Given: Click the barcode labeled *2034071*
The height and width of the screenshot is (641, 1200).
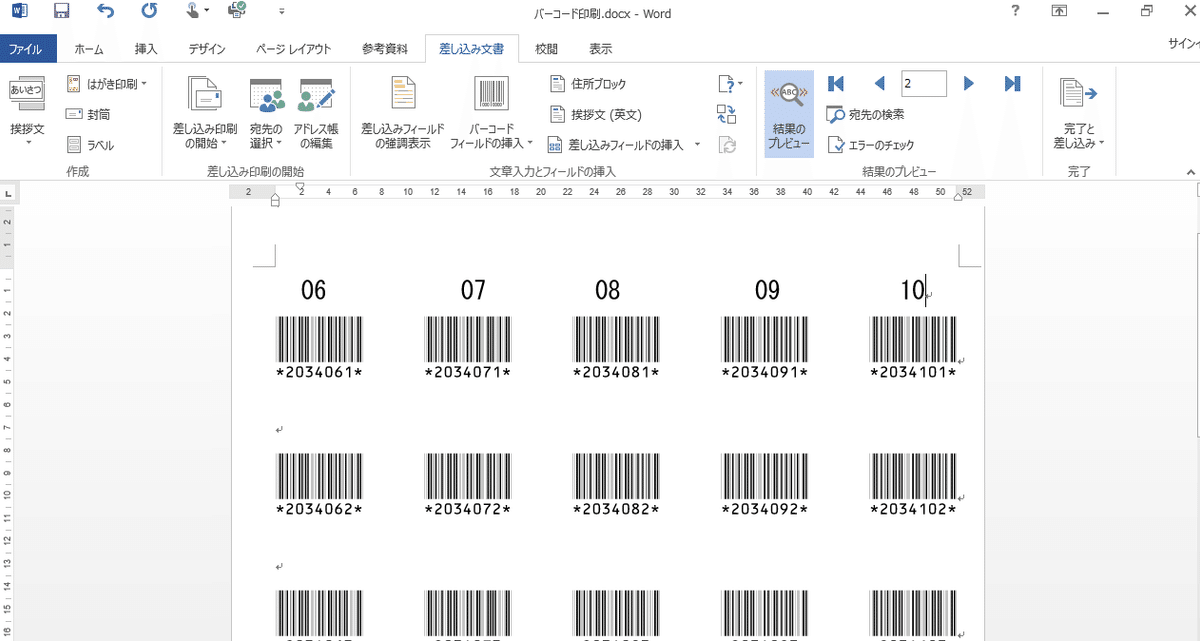Looking at the screenshot, I should tap(467, 340).
